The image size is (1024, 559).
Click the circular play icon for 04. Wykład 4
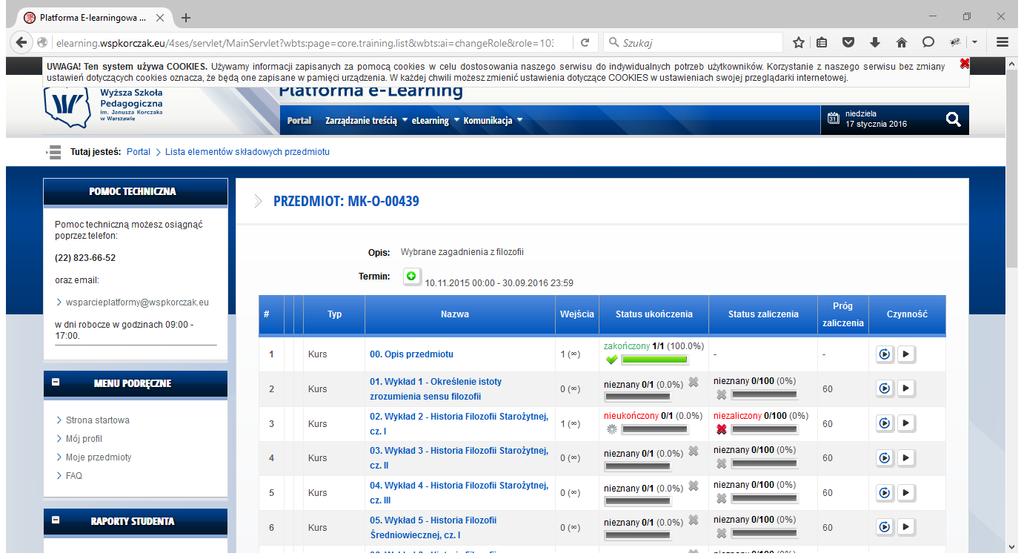coord(884,492)
